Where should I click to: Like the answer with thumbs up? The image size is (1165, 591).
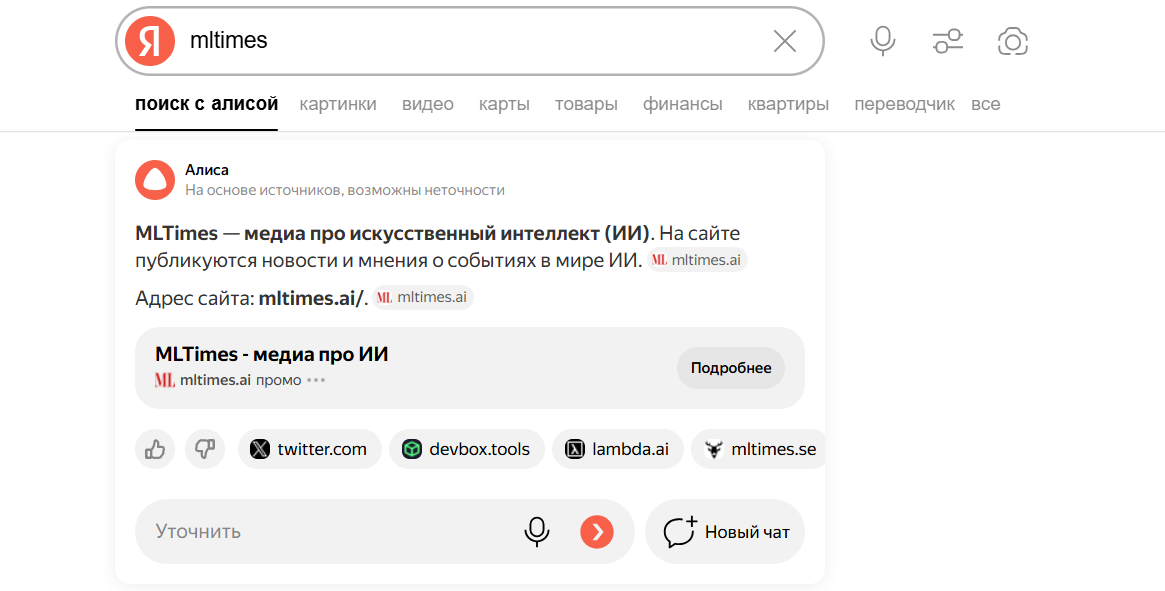(x=155, y=449)
